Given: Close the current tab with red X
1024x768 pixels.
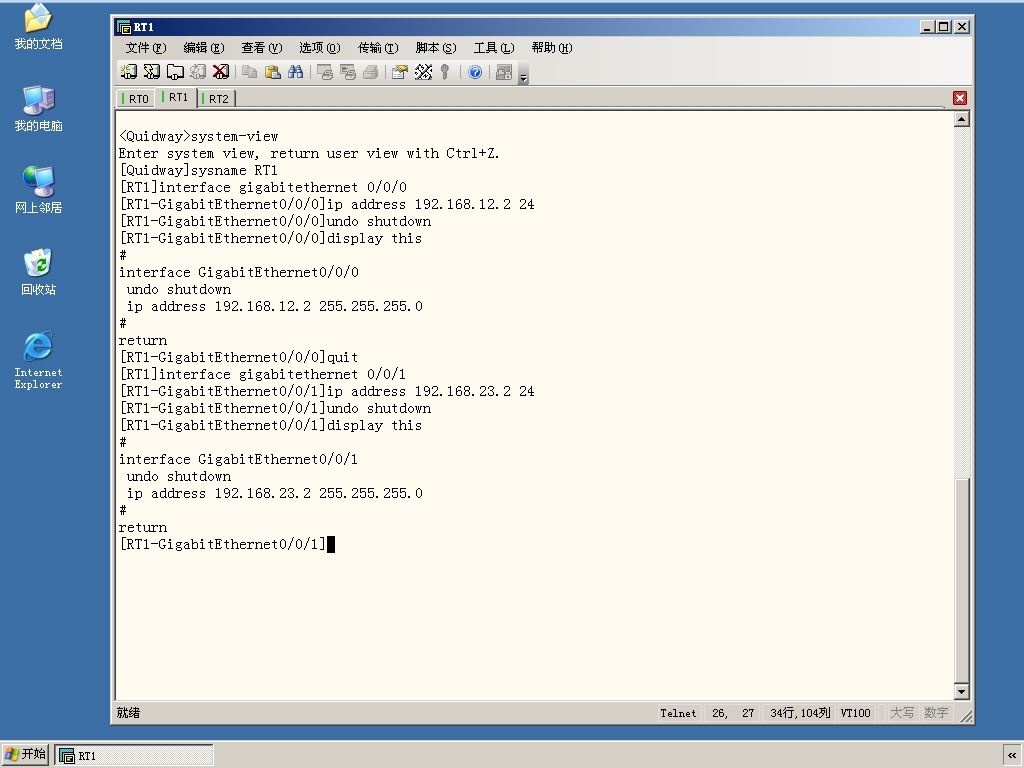Looking at the screenshot, I should click(959, 98).
